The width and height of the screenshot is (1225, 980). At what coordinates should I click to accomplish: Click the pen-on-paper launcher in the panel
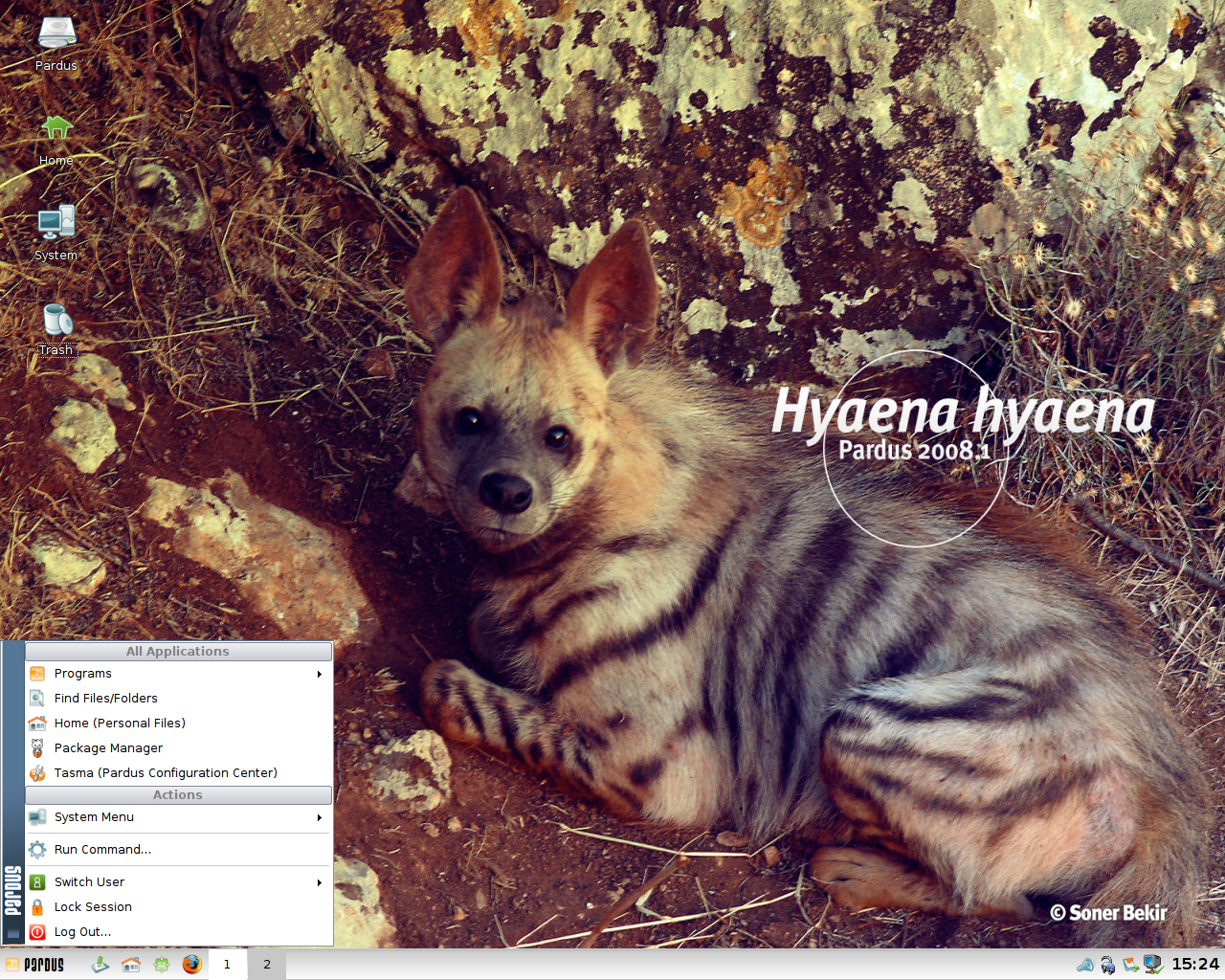tap(100, 965)
